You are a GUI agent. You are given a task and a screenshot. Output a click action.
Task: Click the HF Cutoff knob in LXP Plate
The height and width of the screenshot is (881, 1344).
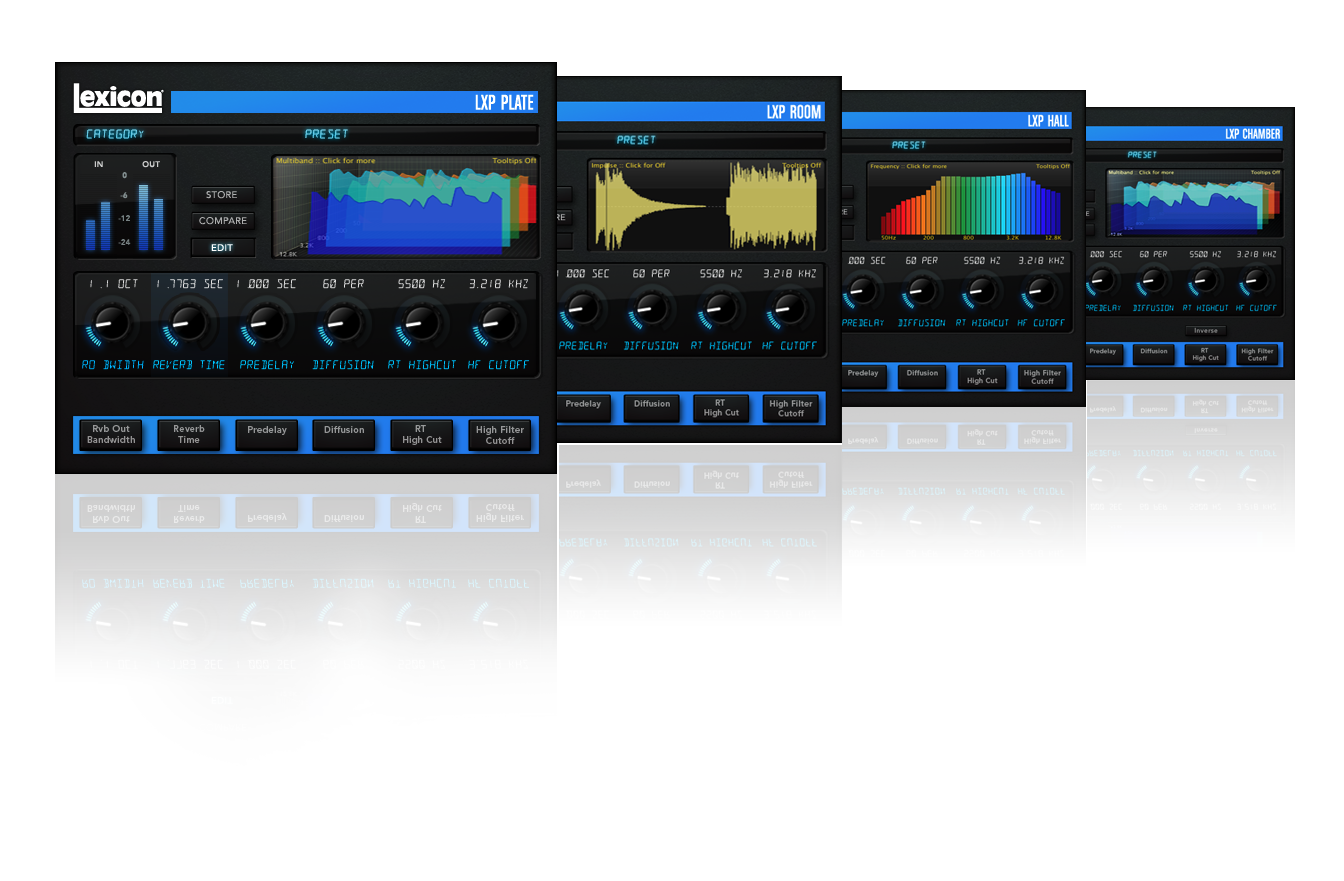click(497, 323)
